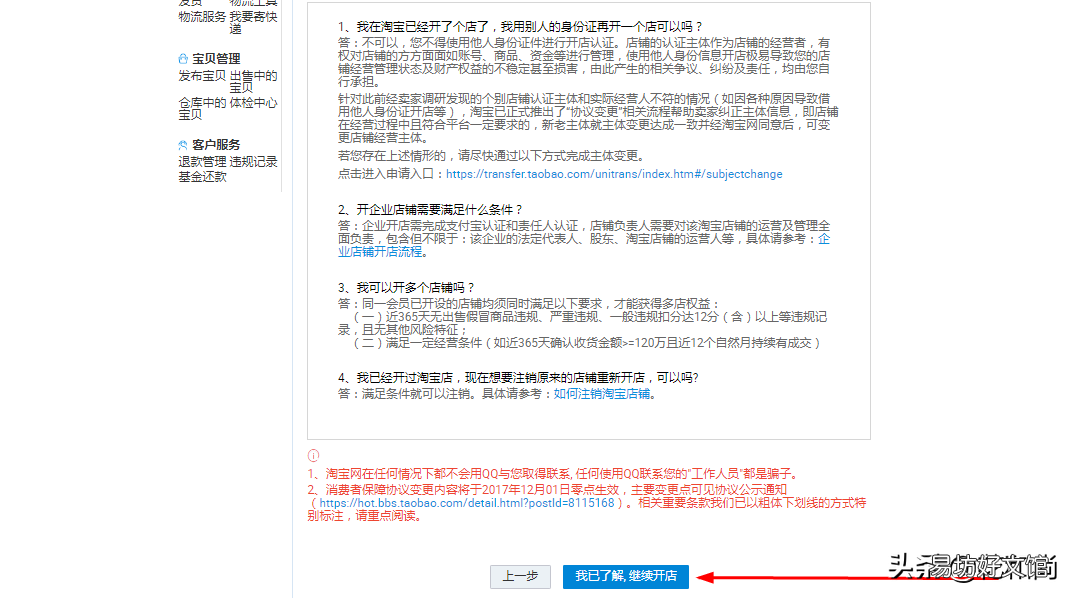Click the red warning about QQ 骗子
Viewport: 1076px width, 598px height.
coord(553,474)
